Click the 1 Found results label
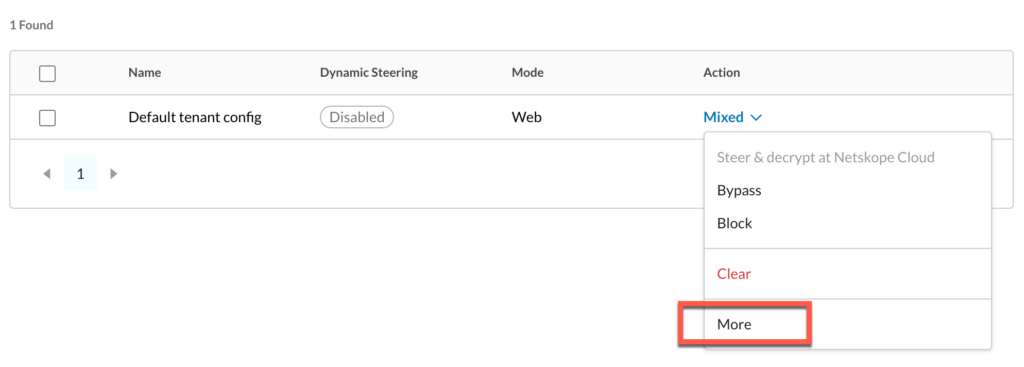Image resolution: width=1024 pixels, height=367 pixels. click(31, 25)
